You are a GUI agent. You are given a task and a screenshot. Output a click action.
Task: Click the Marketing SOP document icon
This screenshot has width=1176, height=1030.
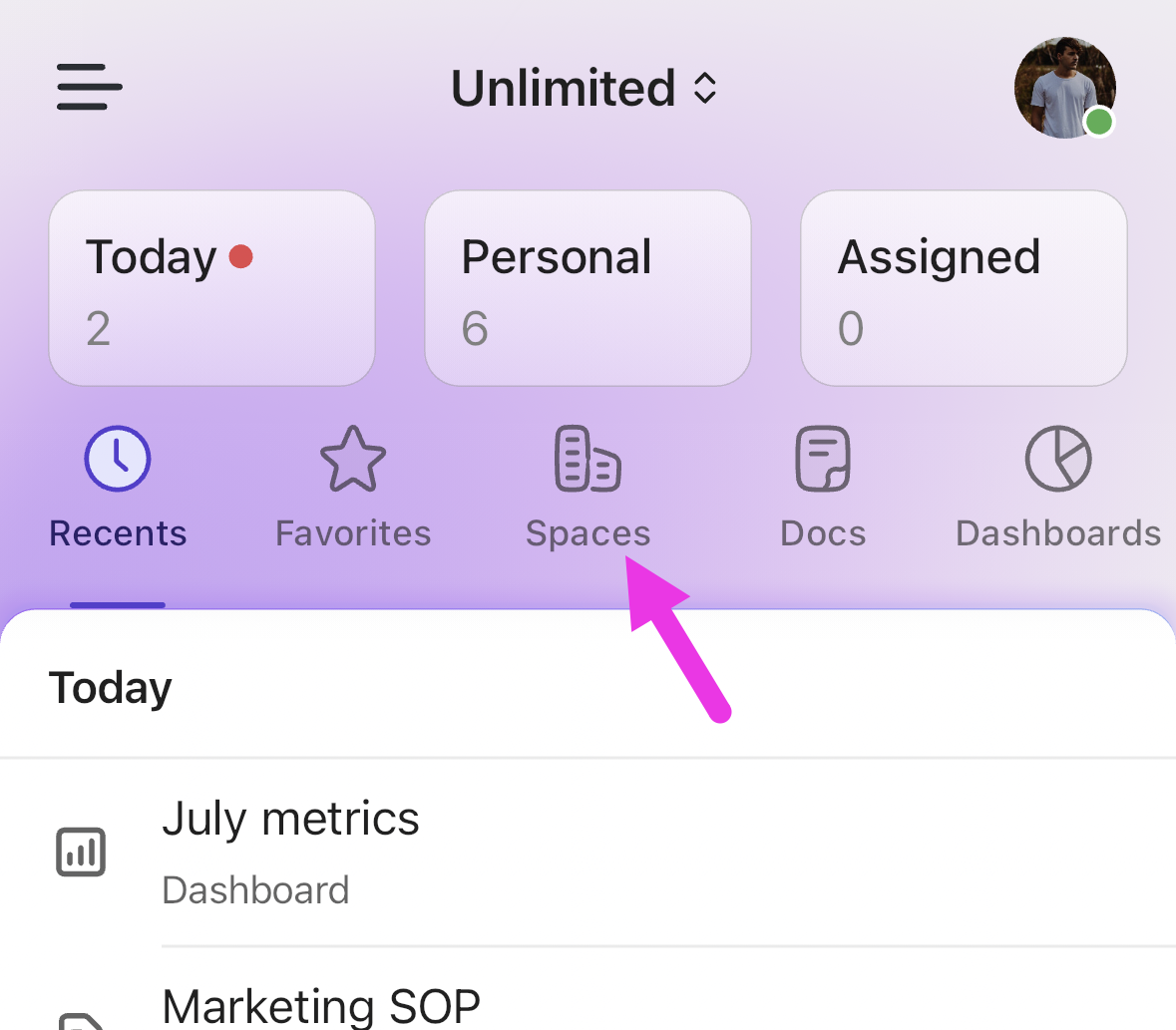(80, 1022)
